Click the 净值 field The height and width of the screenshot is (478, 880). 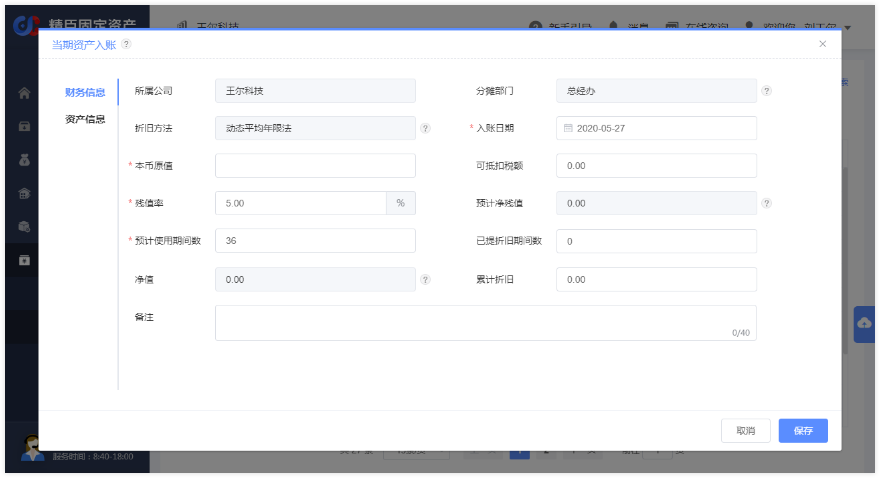tap(315, 279)
